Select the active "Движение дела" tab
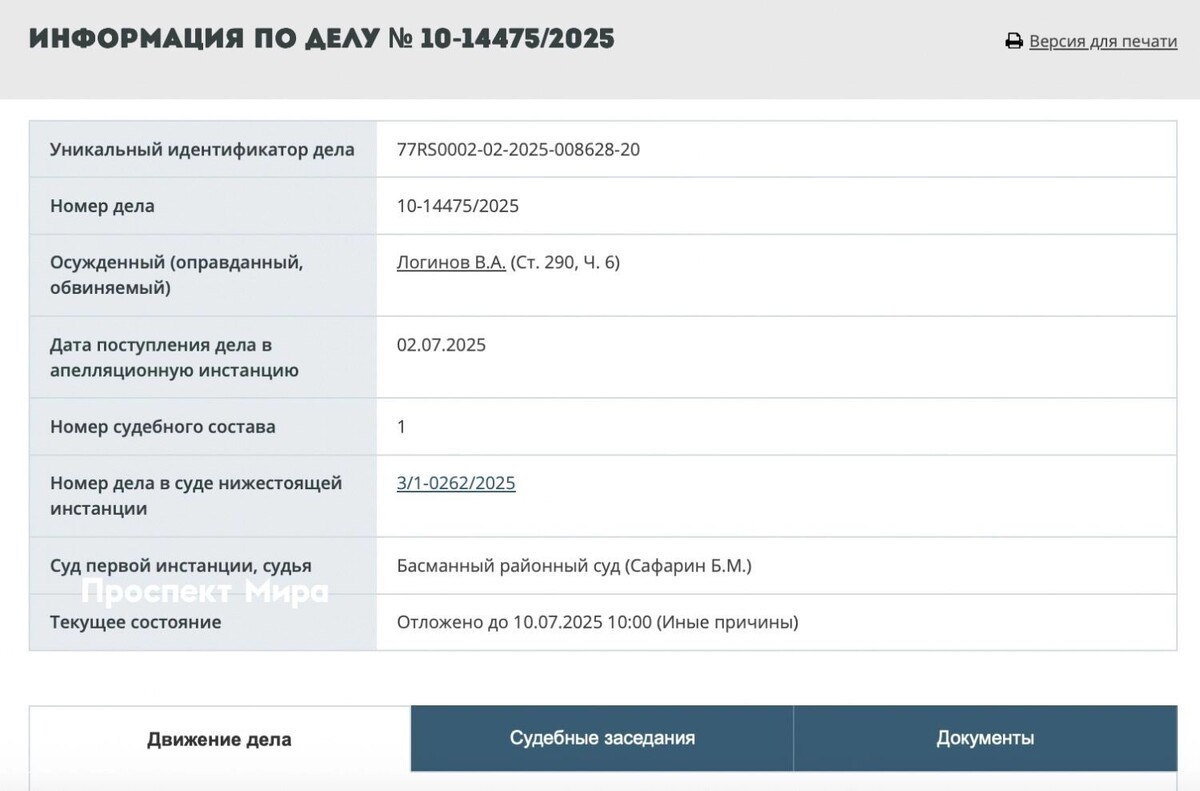The height and width of the screenshot is (791, 1200). [x=220, y=738]
